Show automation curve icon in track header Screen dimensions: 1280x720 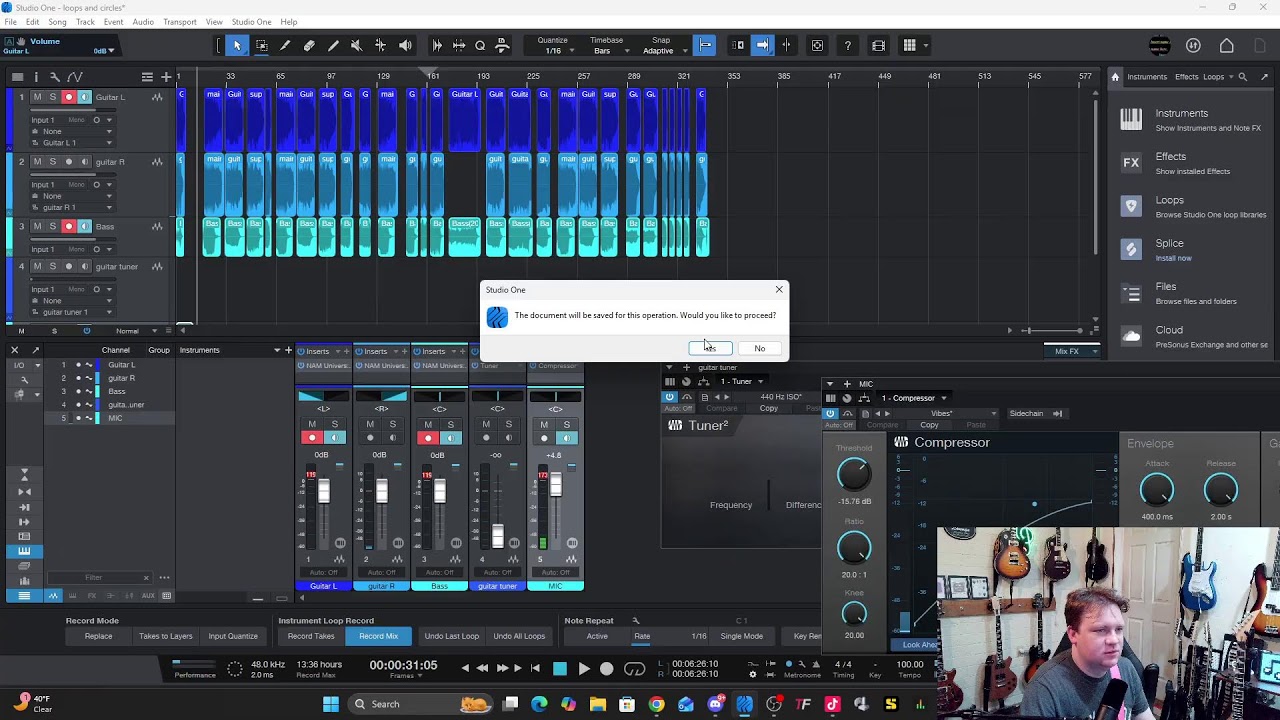(75, 77)
